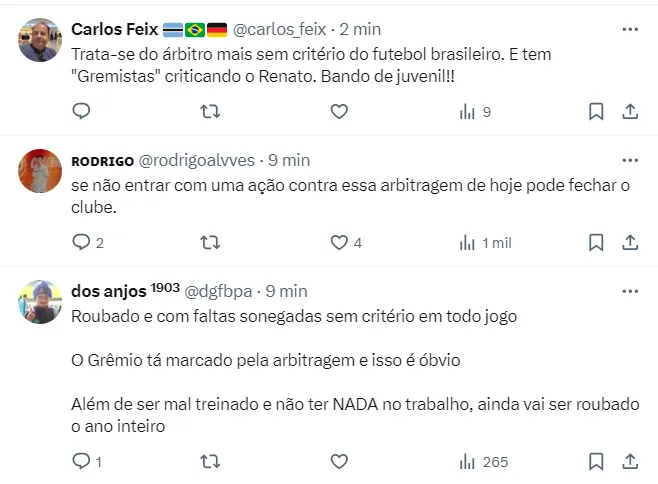Click dos anjos' profile avatar

pos(41,301)
